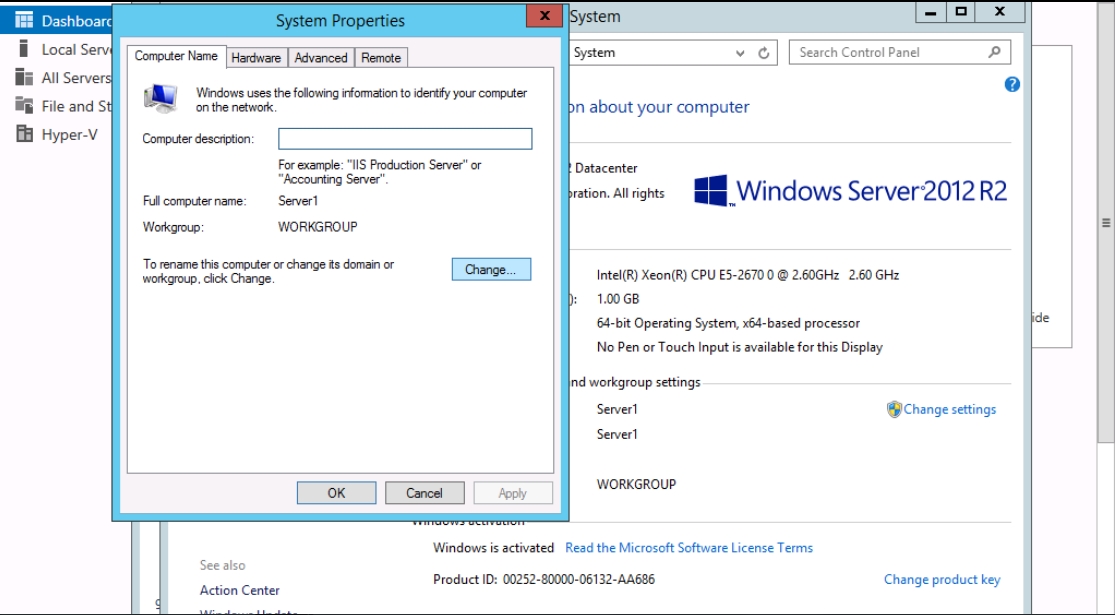The width and height of the screenshot is (1115, 615).
Task: Click the Windows is activated text
Action: coord(494,548)
